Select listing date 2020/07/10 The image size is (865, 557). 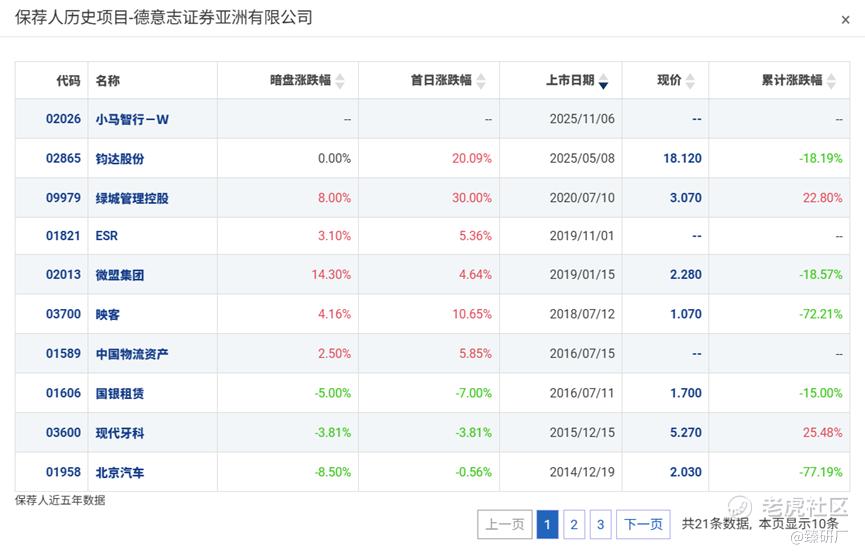point(582,198)
